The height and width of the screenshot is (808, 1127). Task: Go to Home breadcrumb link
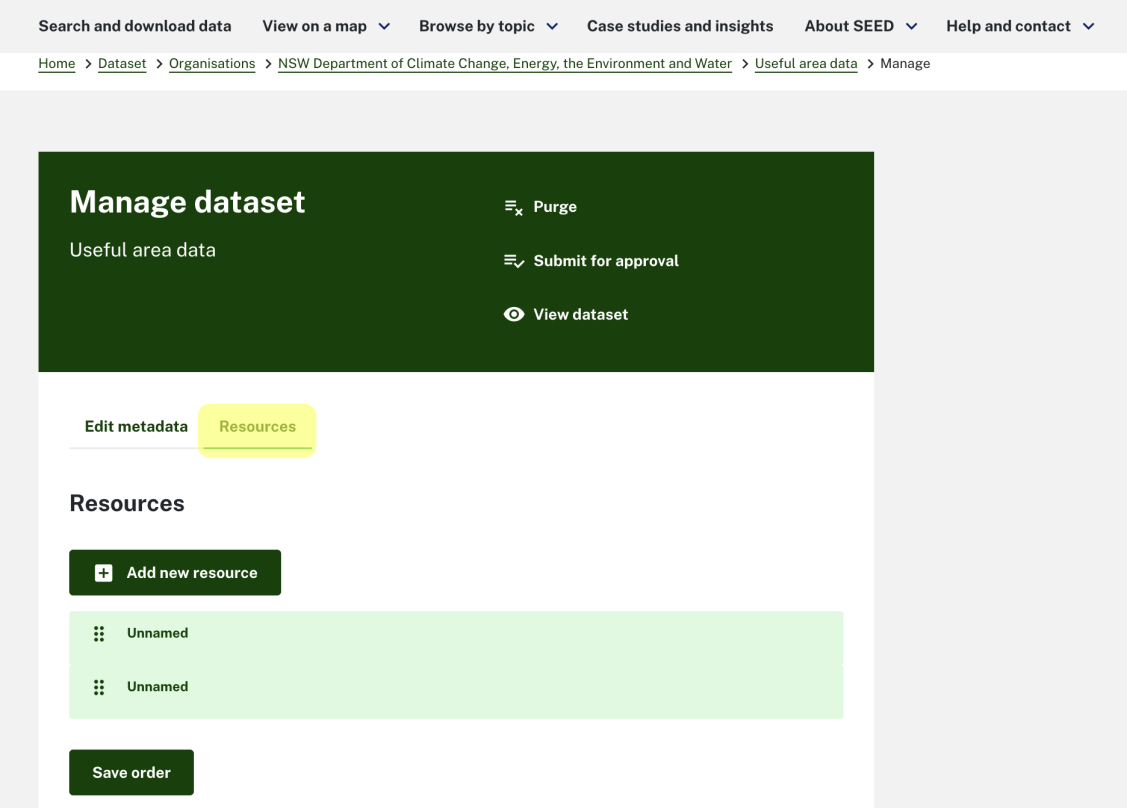click(x=57, y=63)
